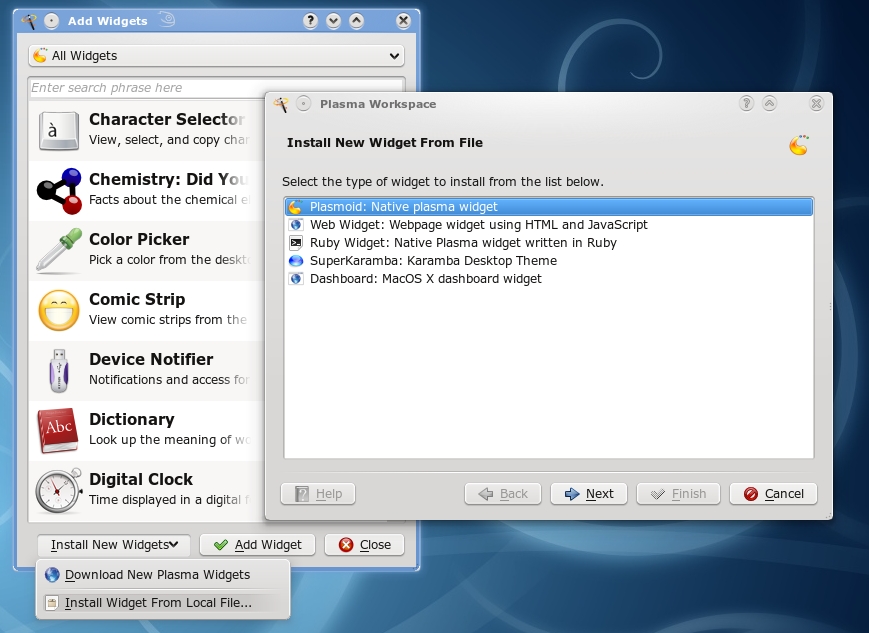Select Plasmoid: Native plasma widget entry
The height and width of the screenshot is (633, 869).
click(x=404, y=207)
